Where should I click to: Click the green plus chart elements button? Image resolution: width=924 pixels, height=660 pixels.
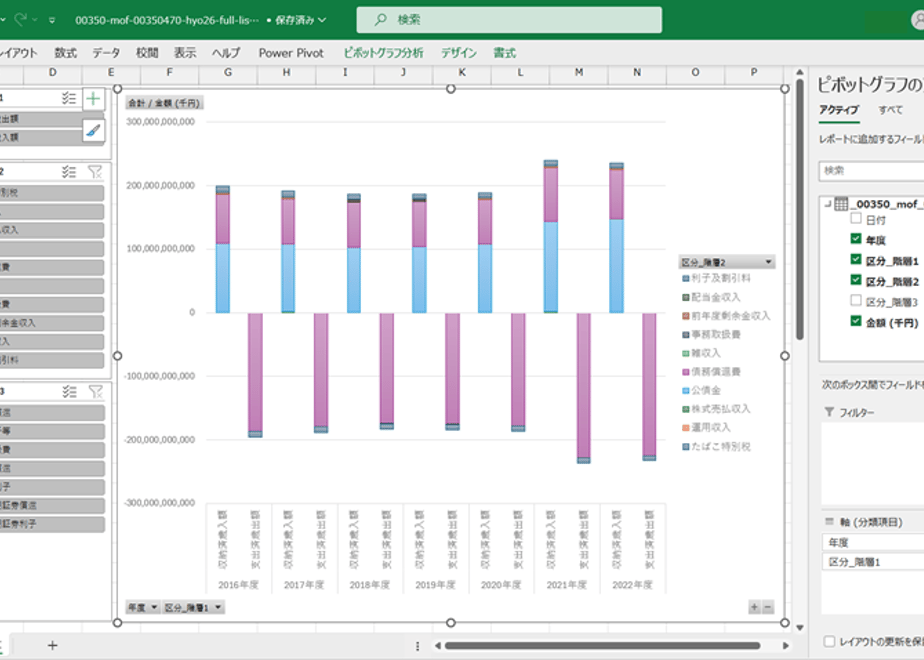pyautogui.click(x=93, y=99)
